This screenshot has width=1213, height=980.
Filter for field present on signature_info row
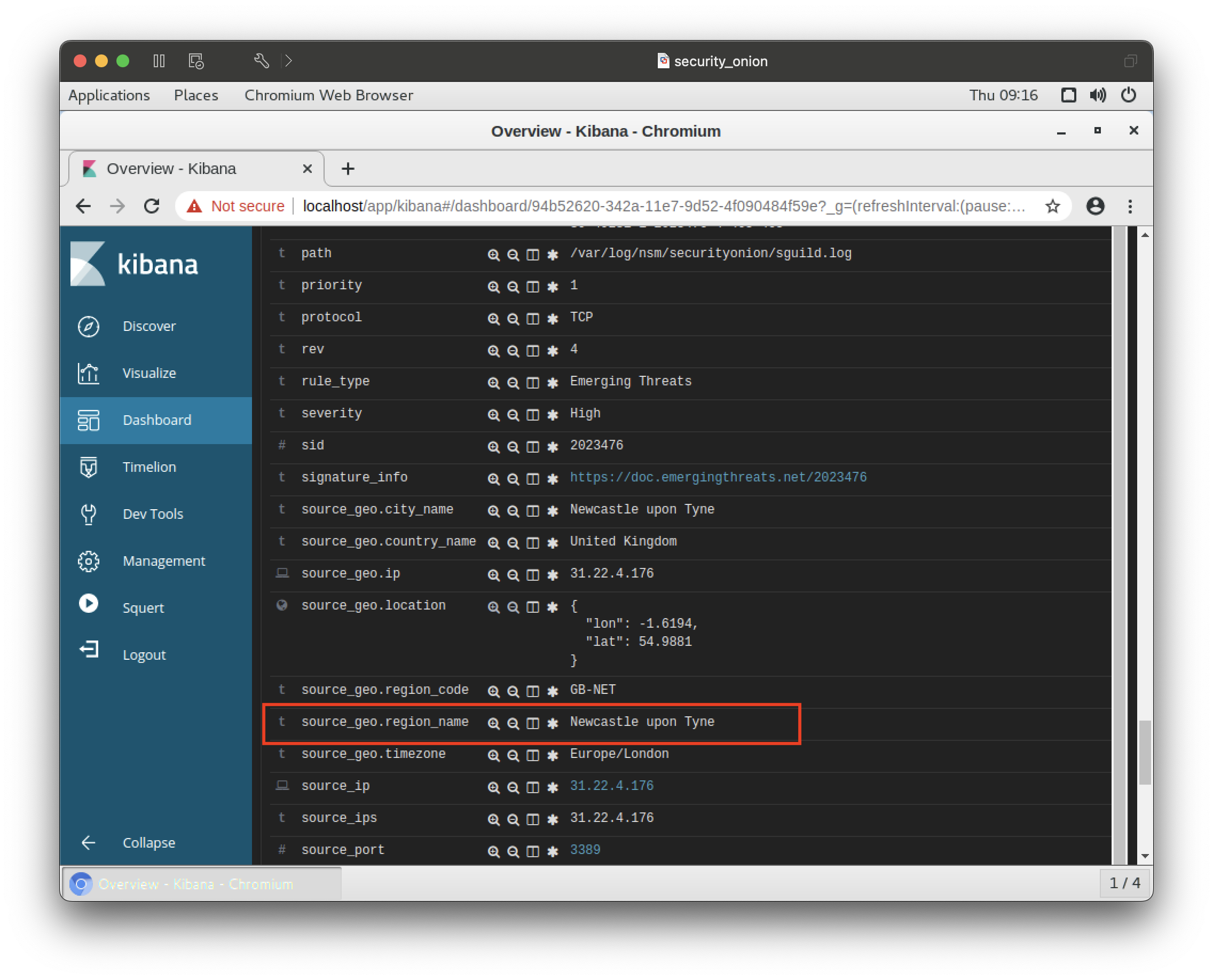click(552, 479)
